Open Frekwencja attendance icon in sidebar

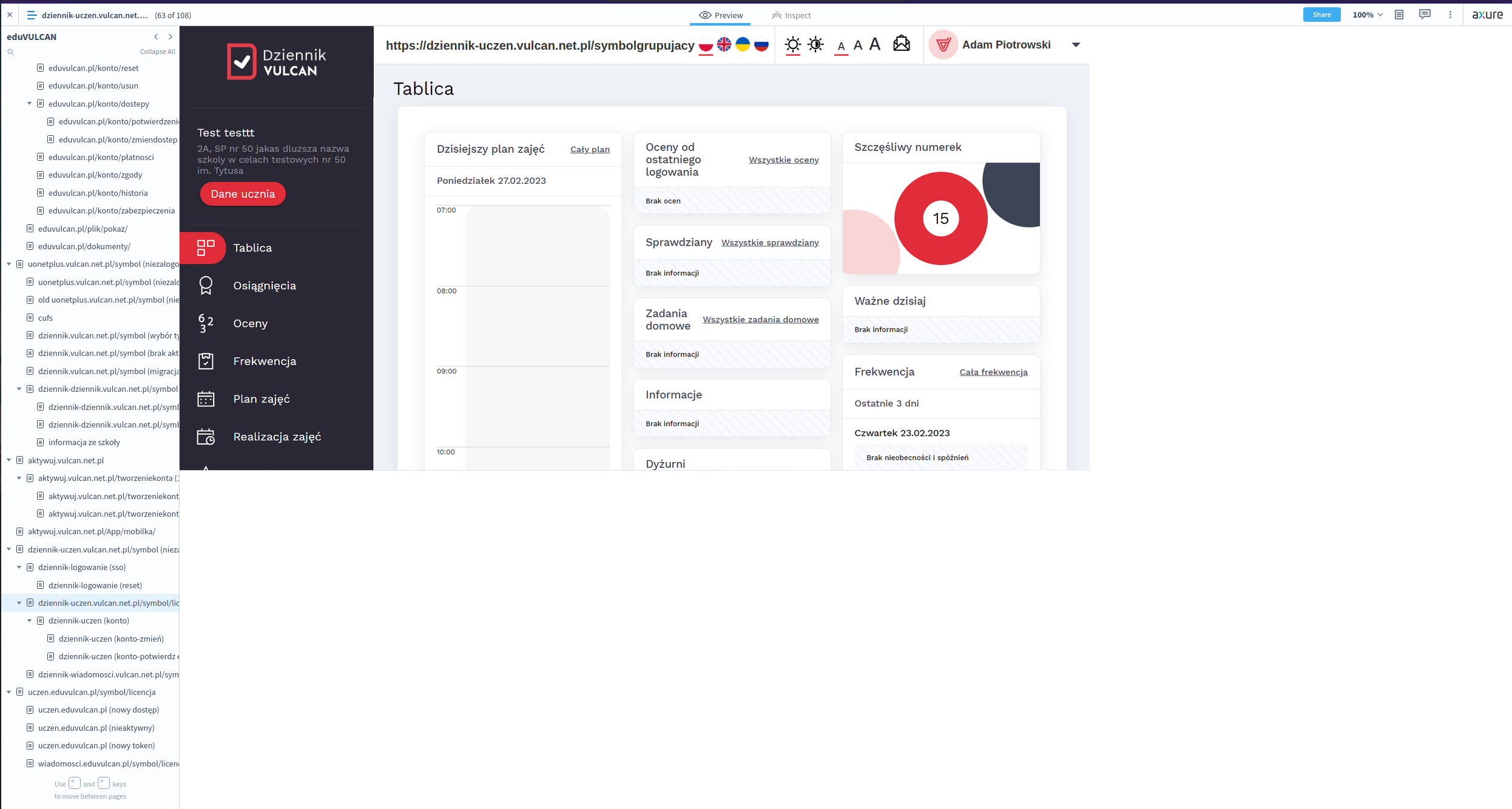[206, 361]
